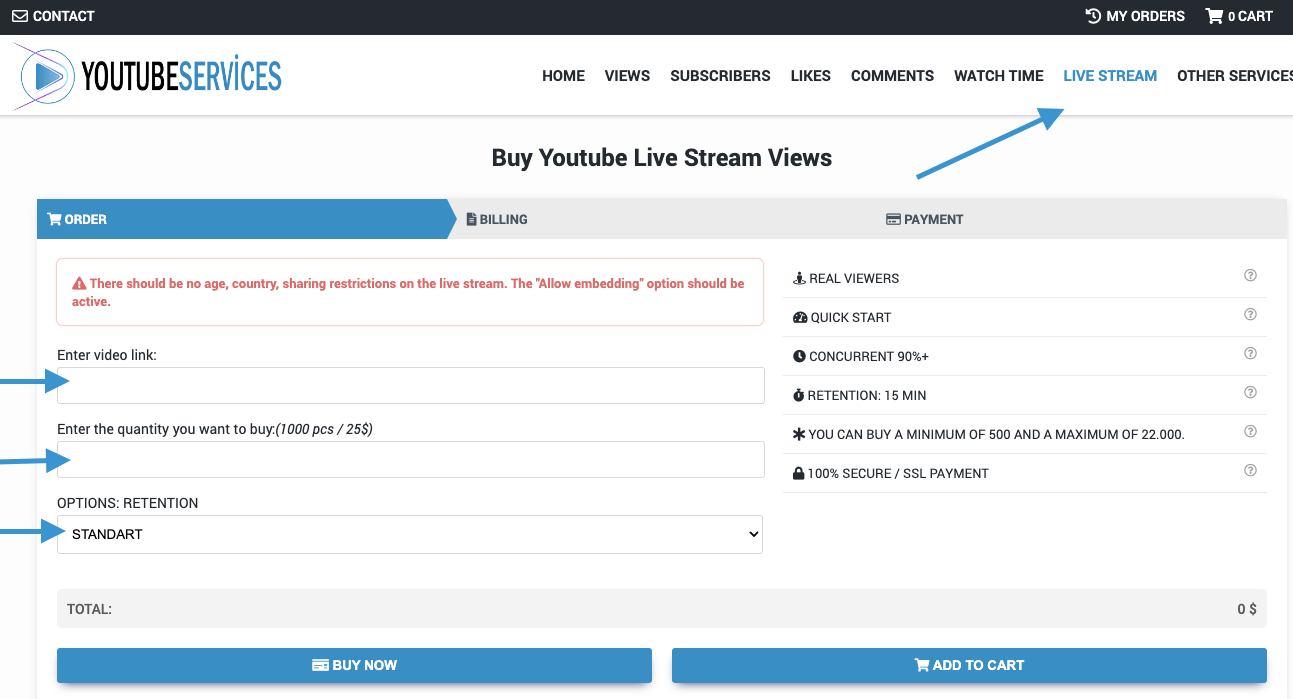Click the Enter video link label
Viewport: 1293px width, 699px height.
[107, 355]
